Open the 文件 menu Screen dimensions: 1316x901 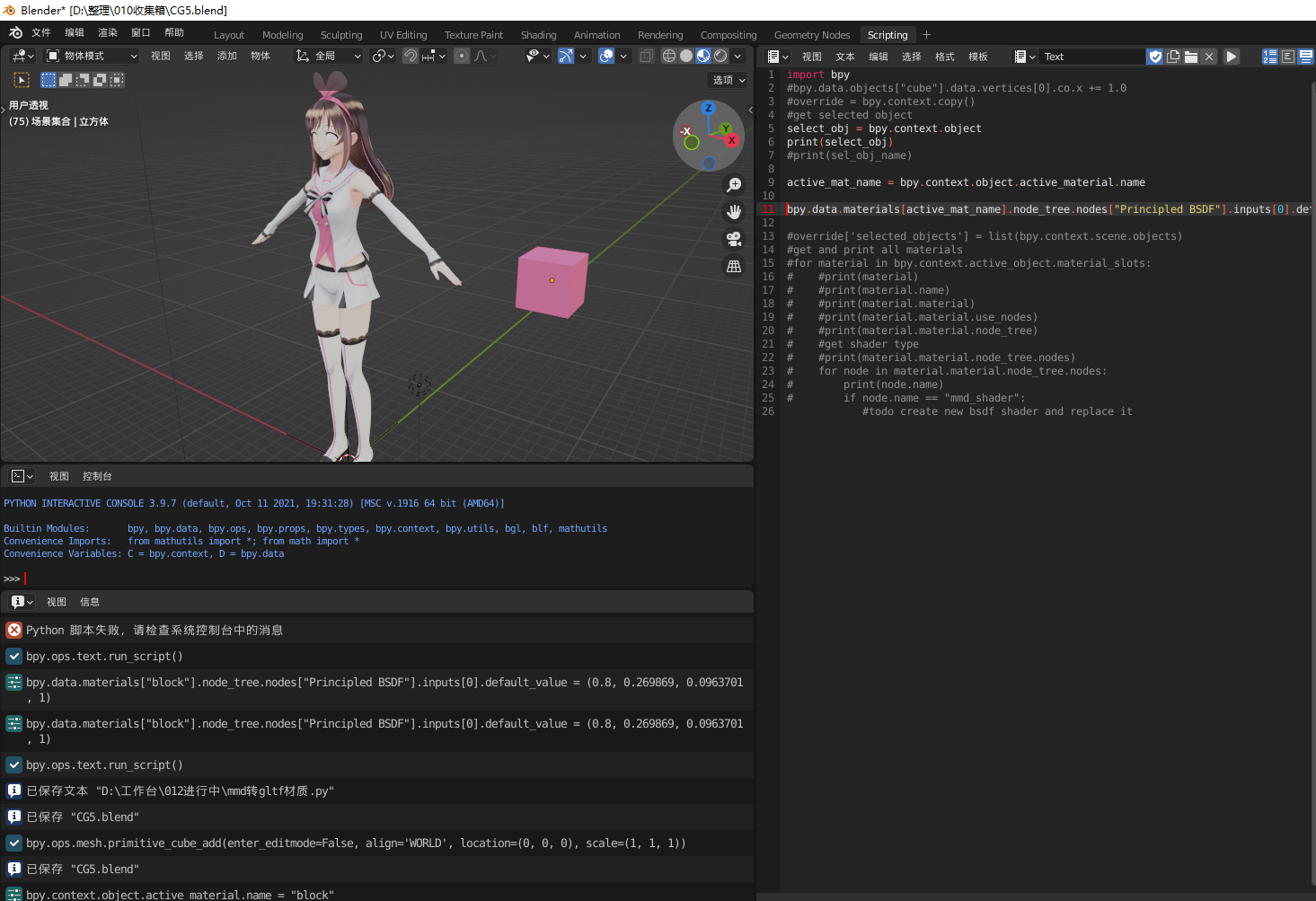point(41,33)
